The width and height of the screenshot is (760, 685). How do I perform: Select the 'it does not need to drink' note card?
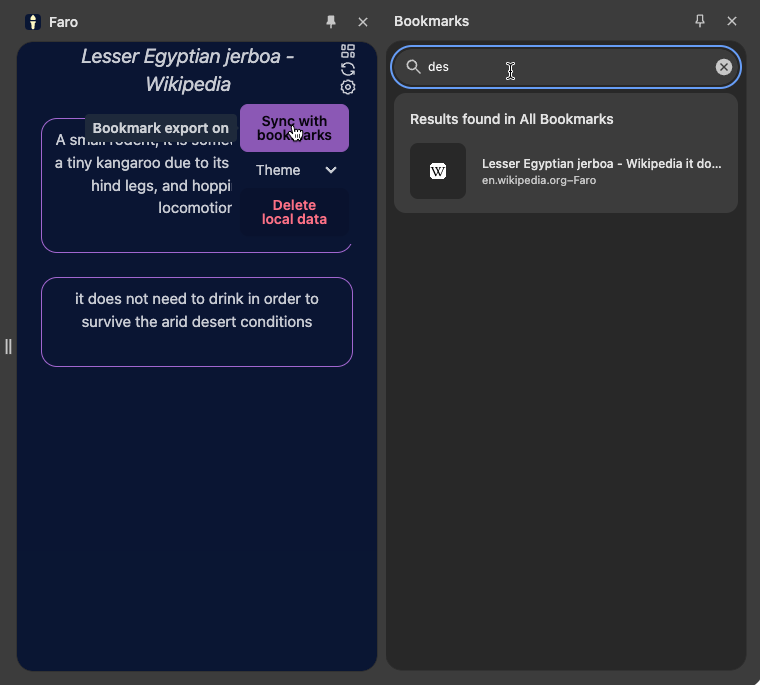pos(197,322)
